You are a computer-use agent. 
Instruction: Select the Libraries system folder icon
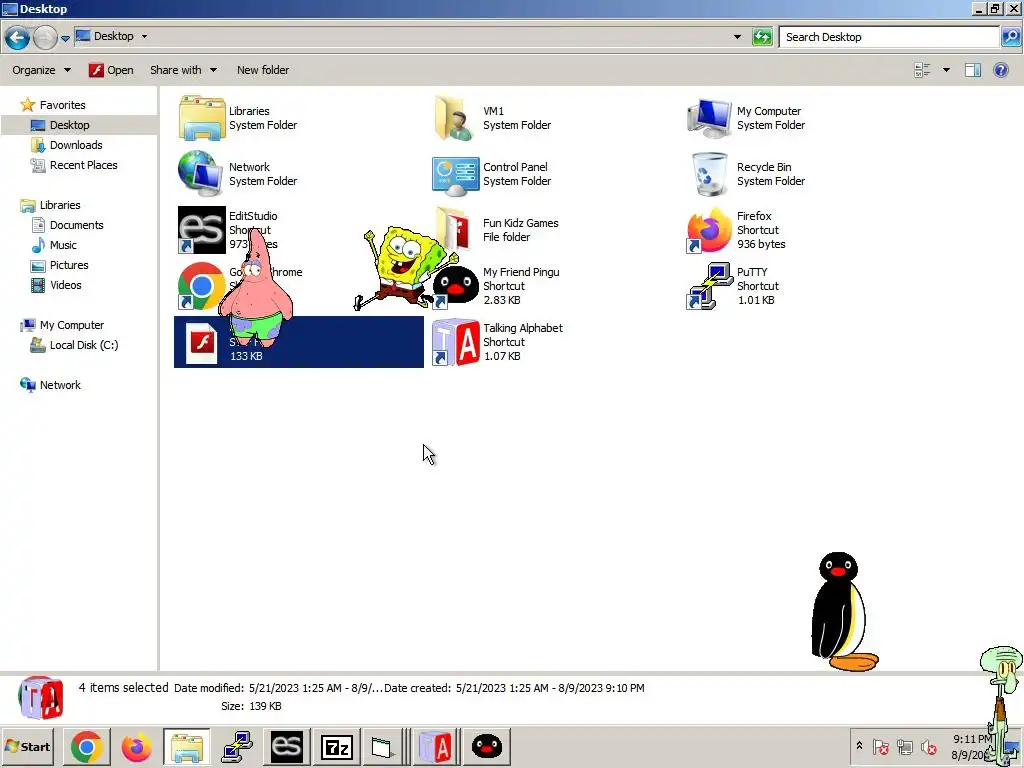pos(202,118)
